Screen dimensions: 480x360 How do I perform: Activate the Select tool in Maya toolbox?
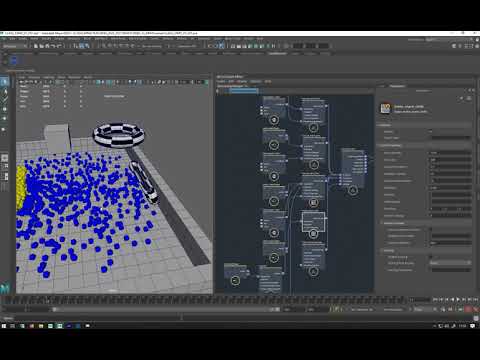coord(5,82)
